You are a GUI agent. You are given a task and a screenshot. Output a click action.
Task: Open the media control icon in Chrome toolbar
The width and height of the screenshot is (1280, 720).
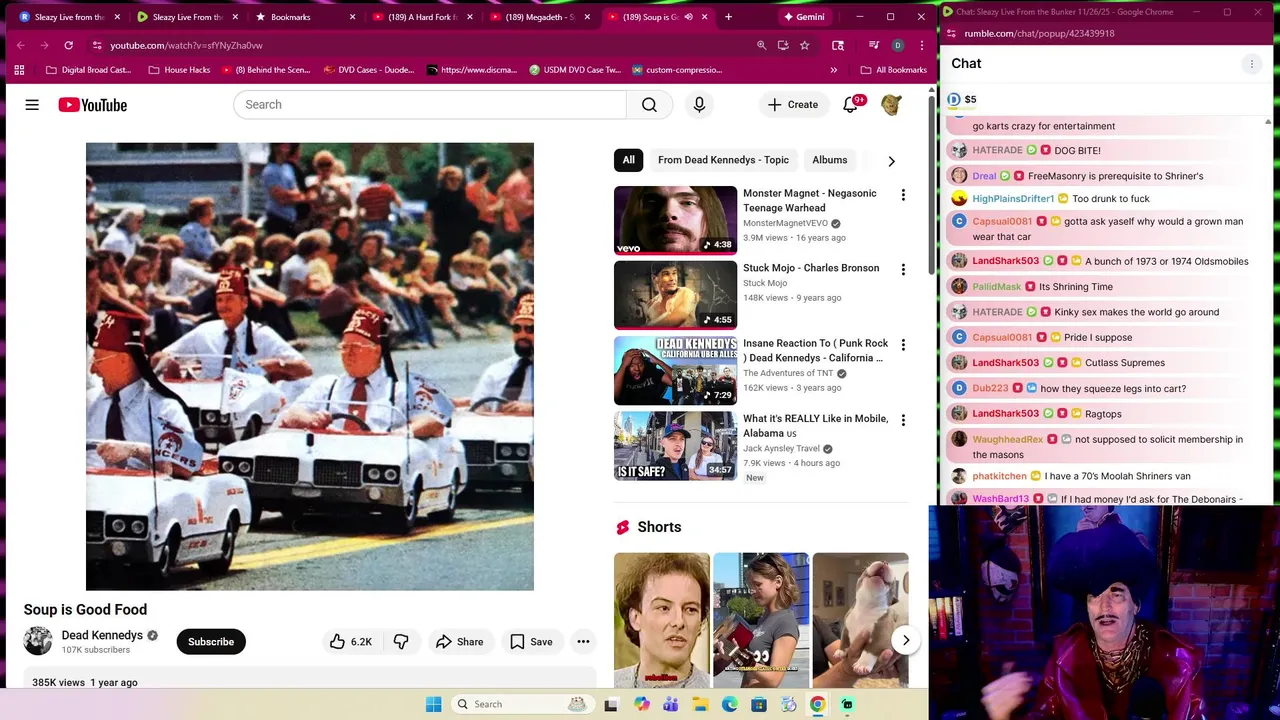(x=874, y=45)
